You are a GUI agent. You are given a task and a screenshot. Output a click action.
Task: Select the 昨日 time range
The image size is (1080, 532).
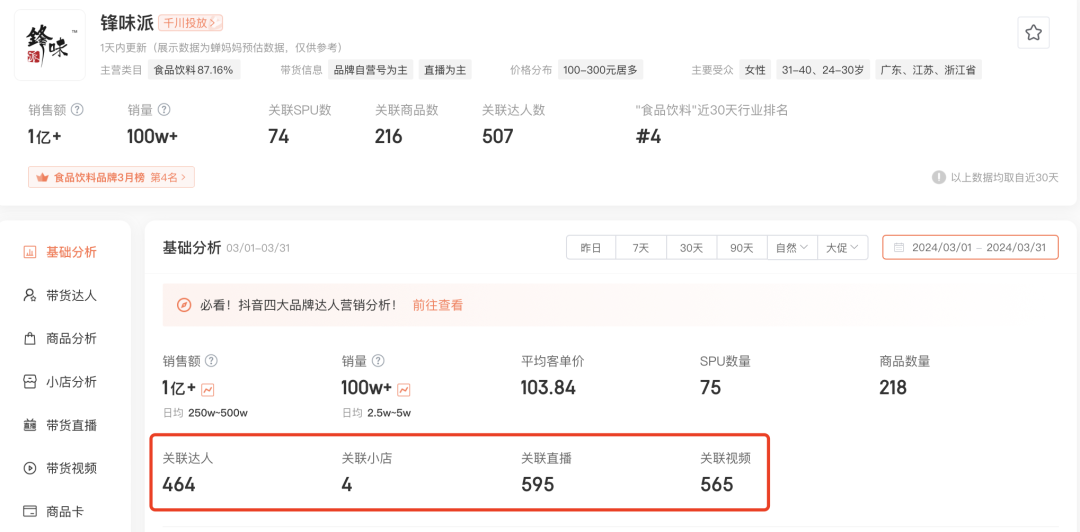click(591, 247)
